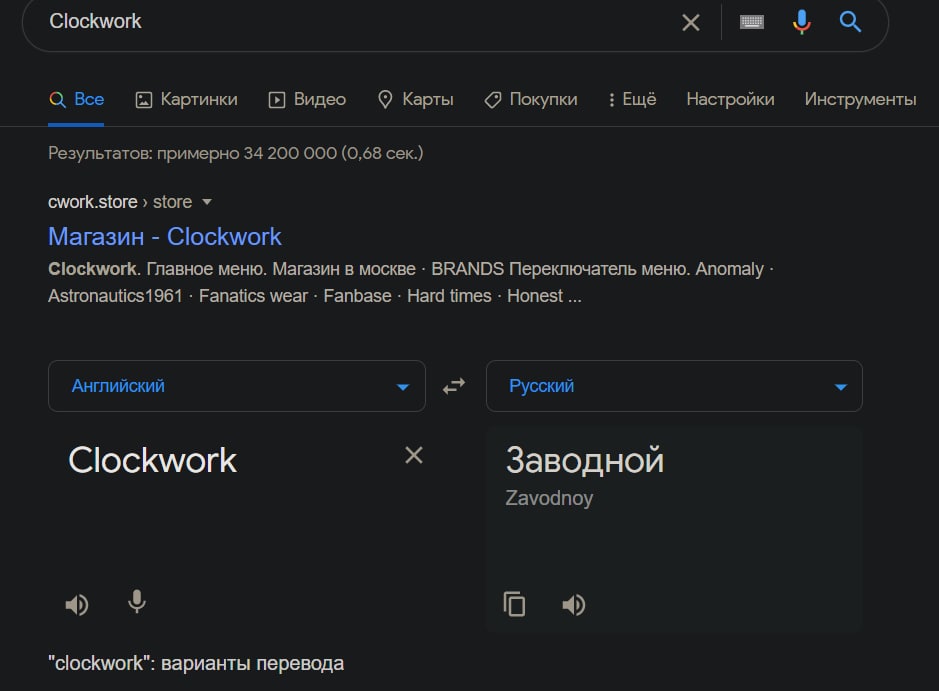The height and width of the screenshot is (691, 939).
Task: Click the translated word Заводной
Action: coord(584,460)
